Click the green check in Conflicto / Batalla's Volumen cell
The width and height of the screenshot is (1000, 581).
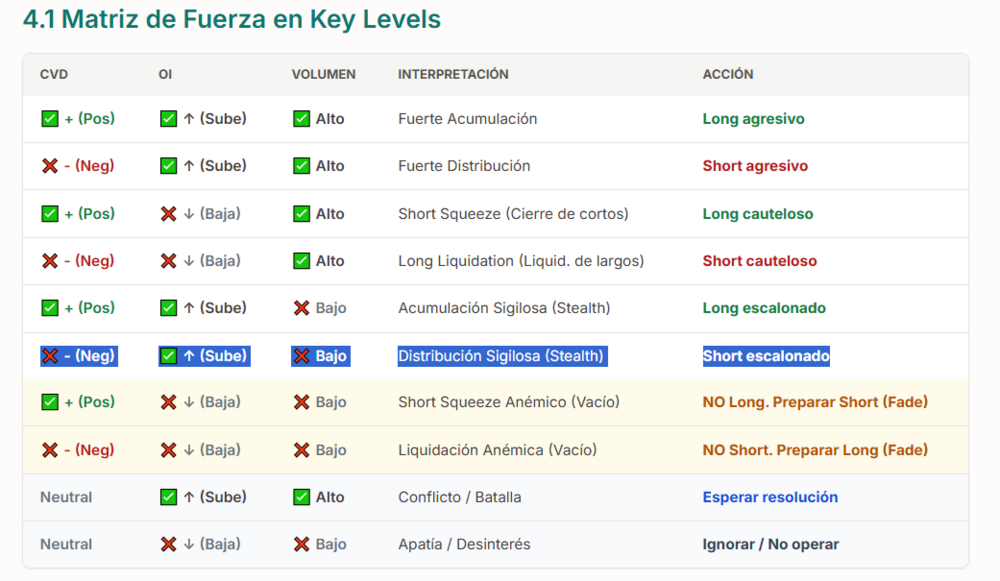tap(301, 497)
